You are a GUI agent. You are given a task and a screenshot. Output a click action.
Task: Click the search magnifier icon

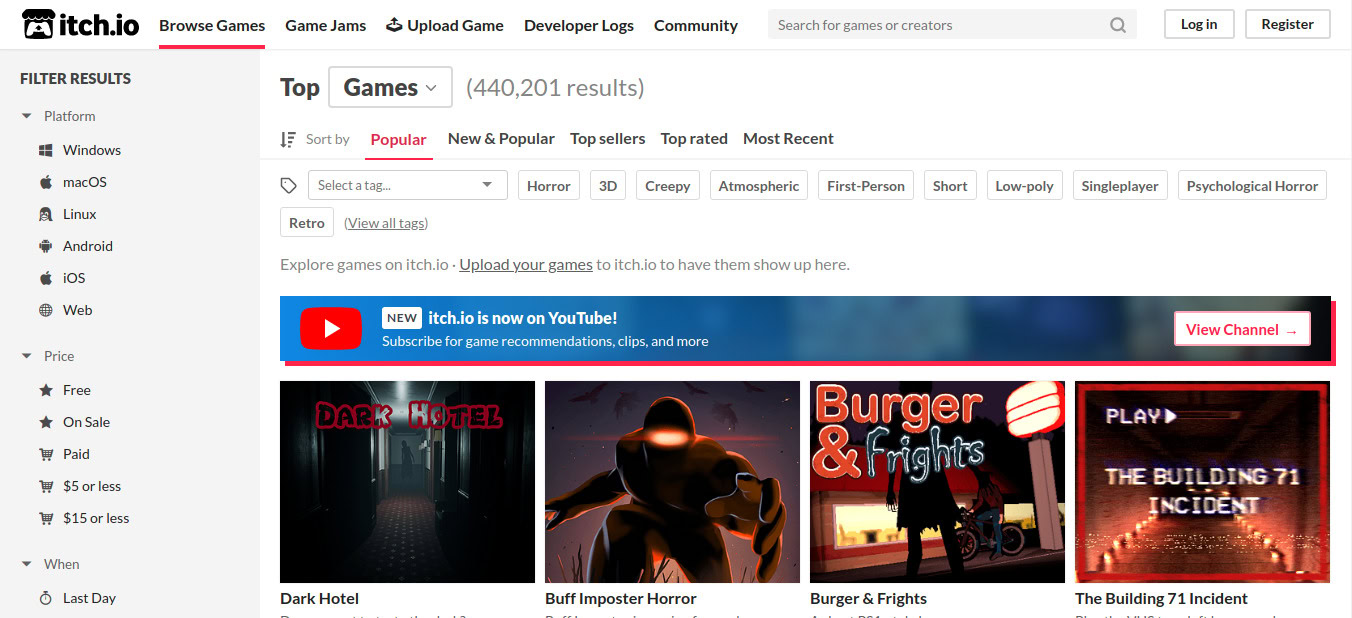point(1118,25)
